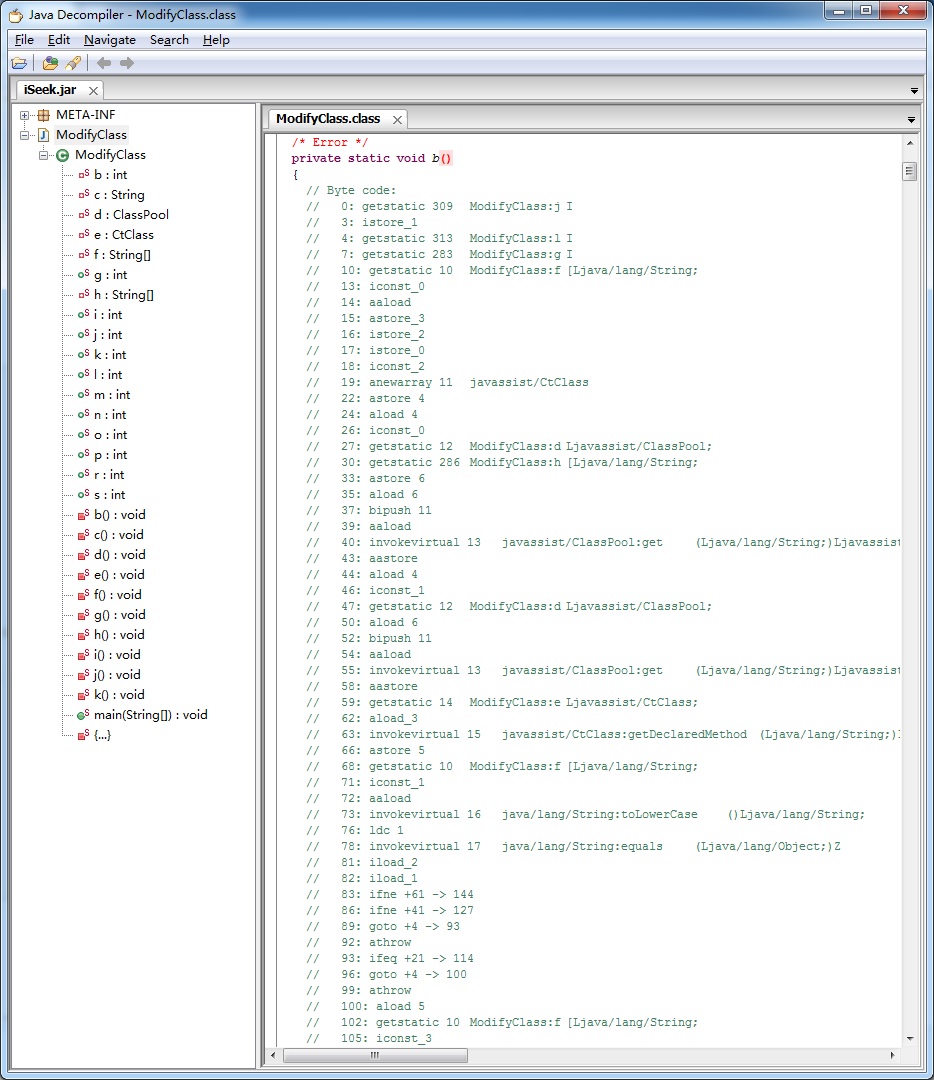Click the green ModifyClass class icon
This screenshot has width=934, height=1080.
coord(63,155)
